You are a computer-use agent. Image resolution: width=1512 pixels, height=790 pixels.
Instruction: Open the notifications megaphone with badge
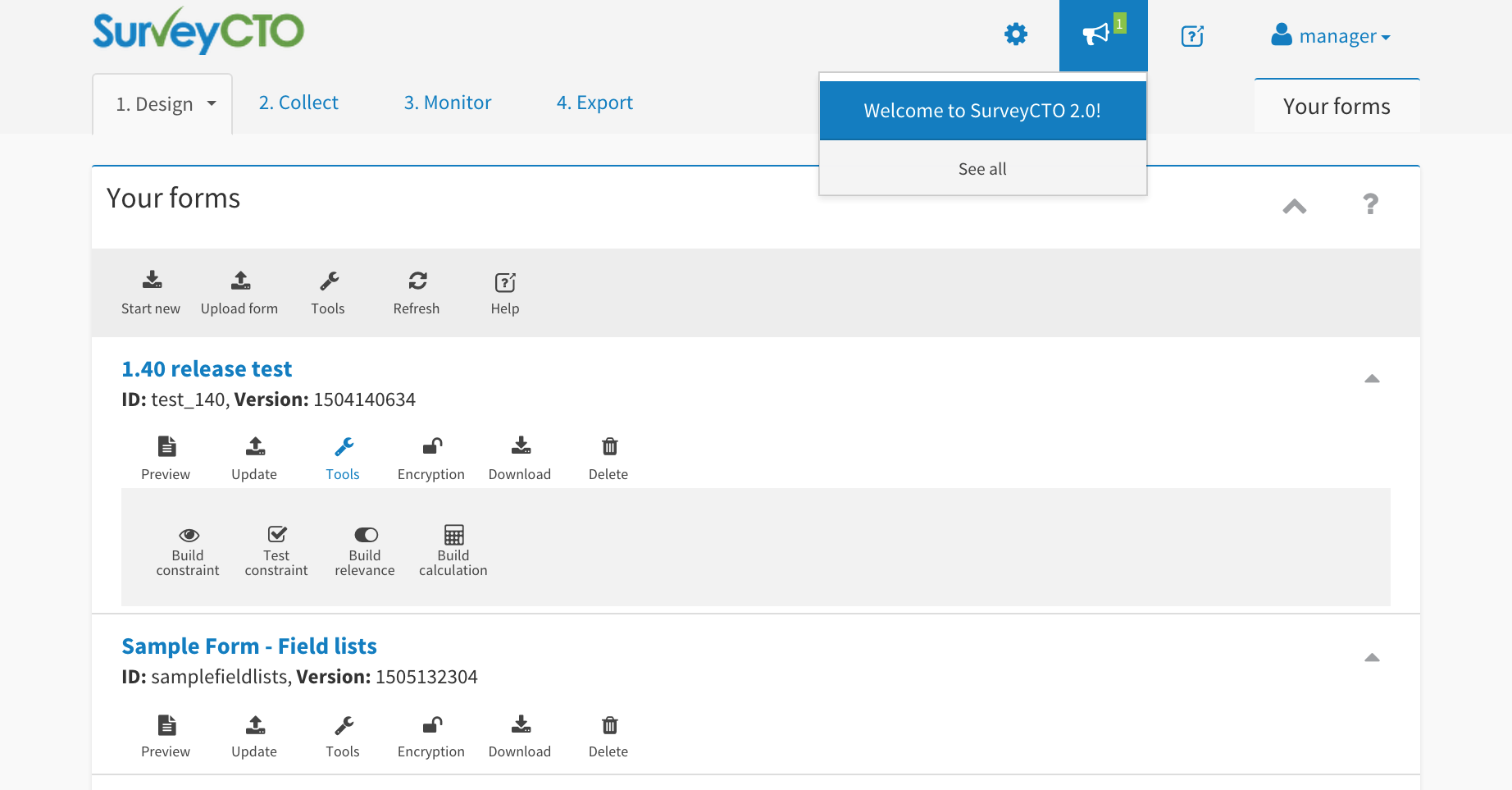1099,35
